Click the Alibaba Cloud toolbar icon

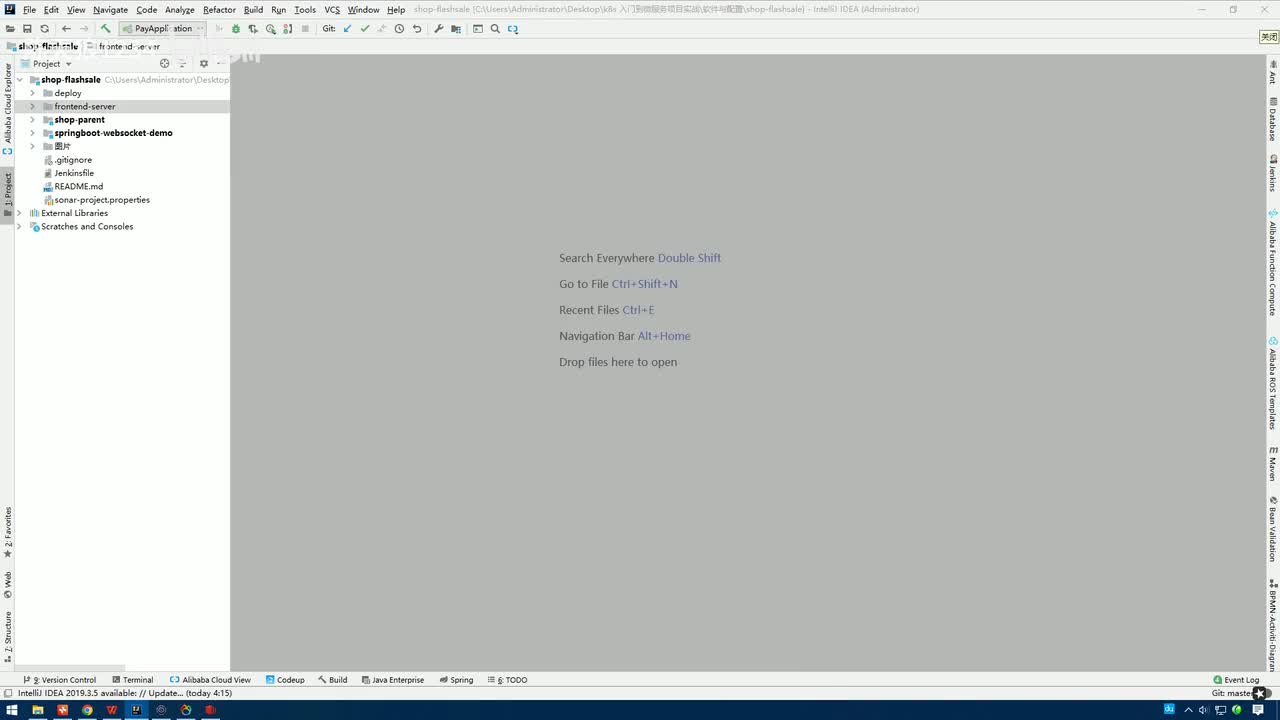tap(513, 29)
